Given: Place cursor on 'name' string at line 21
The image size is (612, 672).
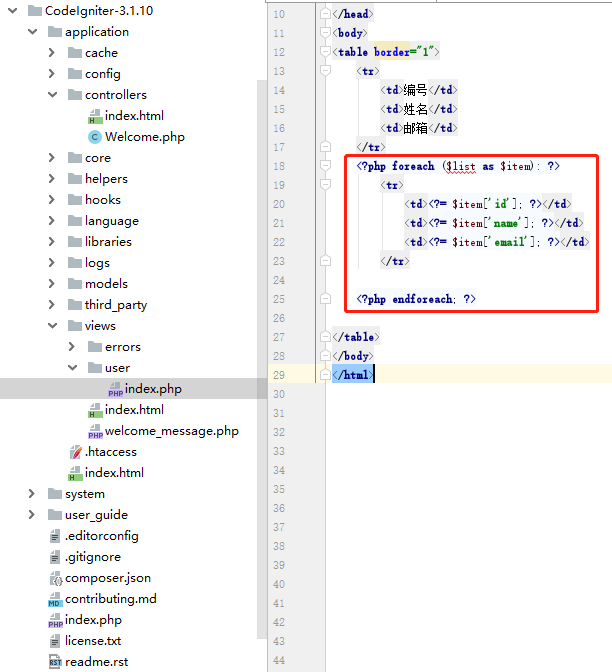Looking at the screenshot, I should [x=507, y=223].
